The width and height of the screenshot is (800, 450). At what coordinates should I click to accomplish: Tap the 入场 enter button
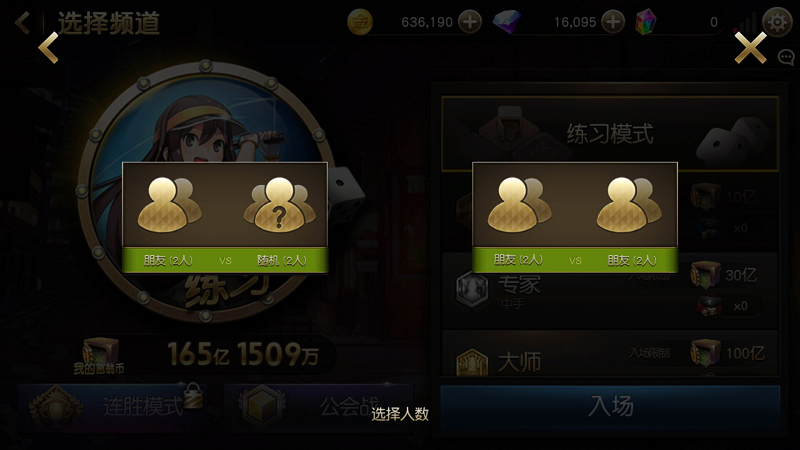[610, 407]
